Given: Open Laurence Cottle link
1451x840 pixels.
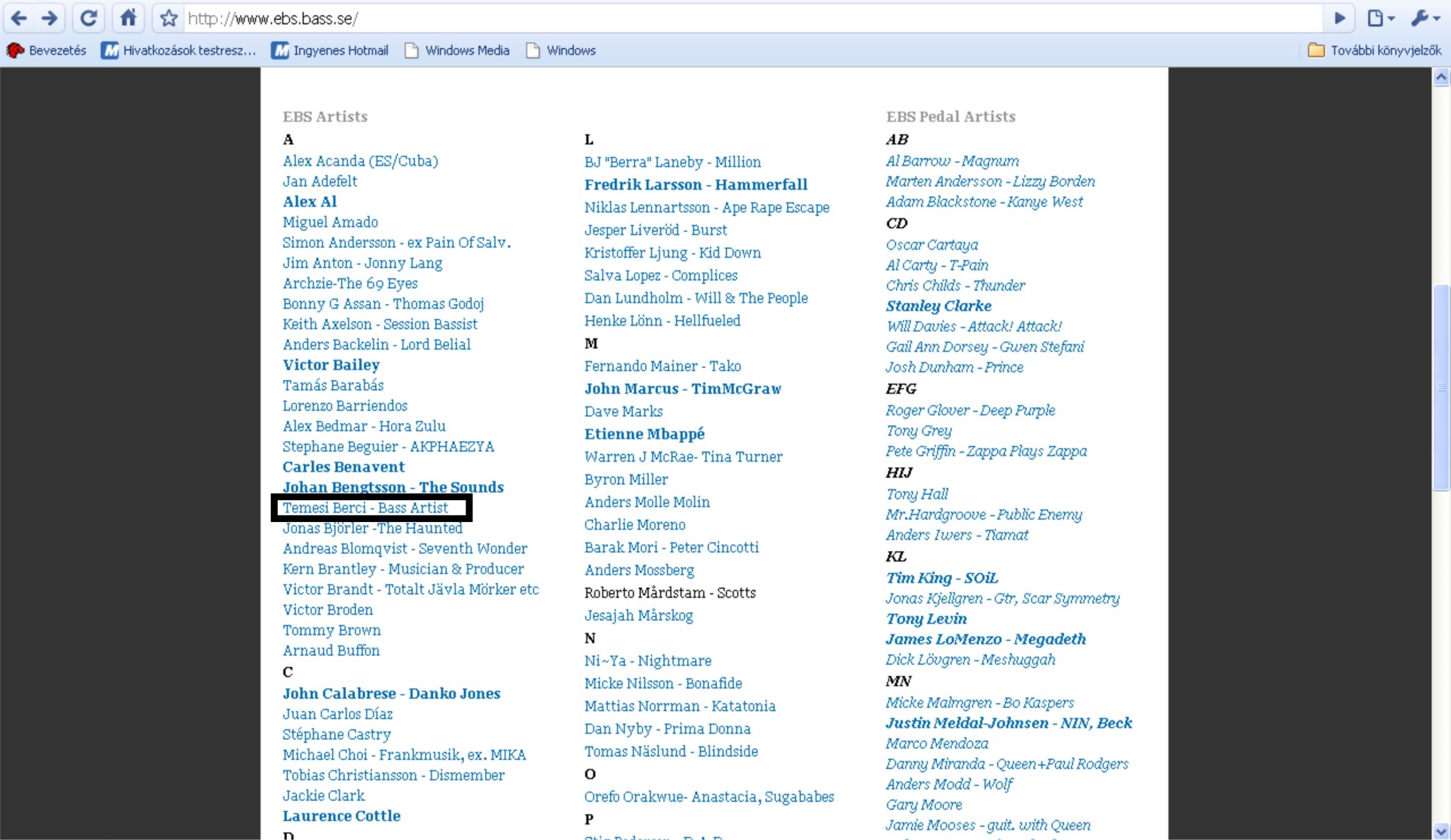Looking at the screenshot, I should tap(341, 816).
